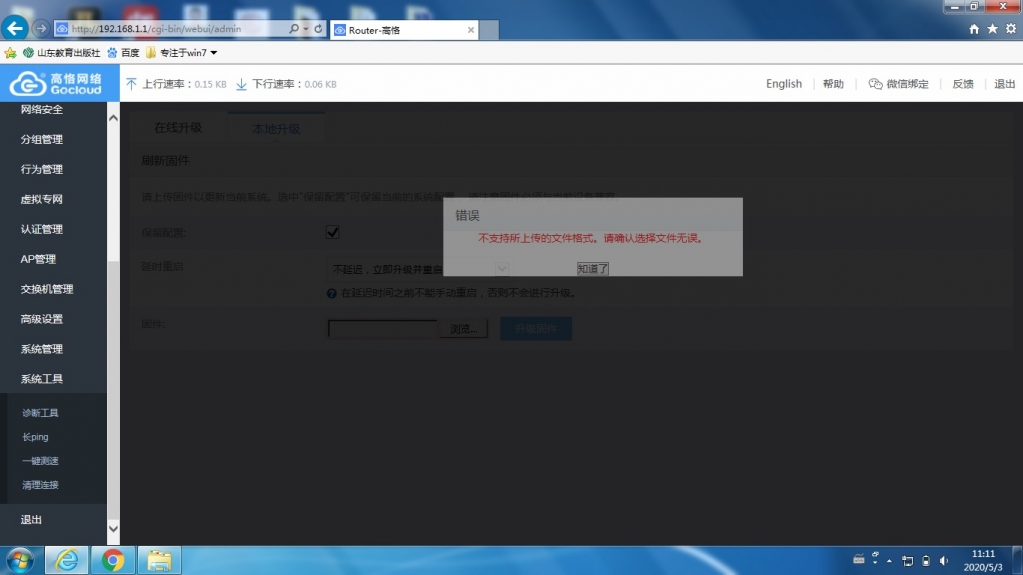The height and width of the screenshot is (575, 1023).
Task: Open the 山东教育出版社 bookmark
Action: click(x=61, y=53)
